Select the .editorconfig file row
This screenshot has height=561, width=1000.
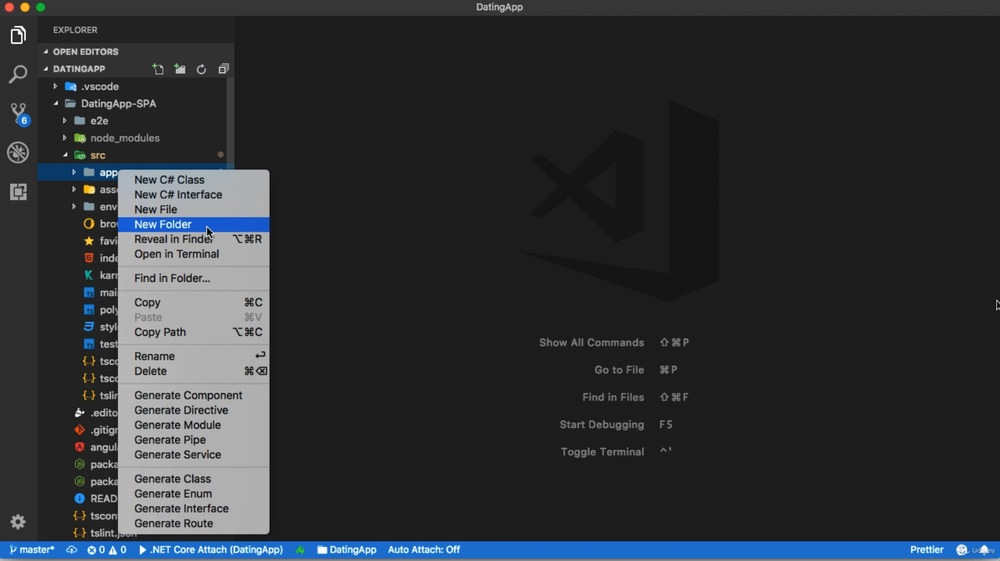coord(96,412)
